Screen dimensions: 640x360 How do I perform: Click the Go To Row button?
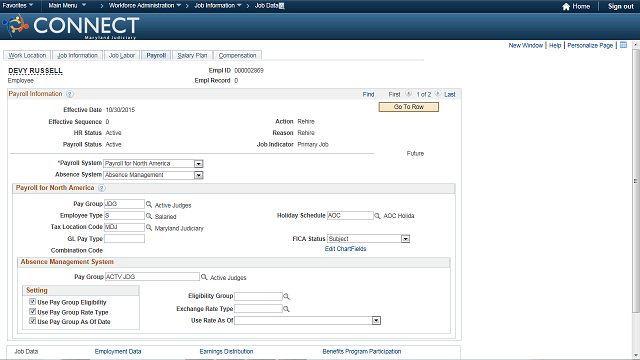(409, 107)
